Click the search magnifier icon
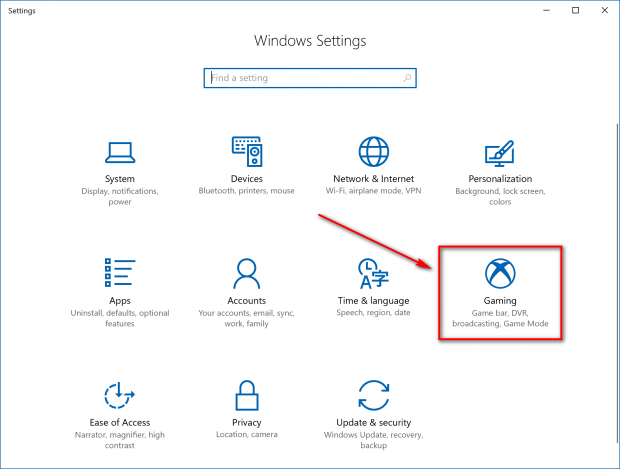The image size is (620, 469). [x=407, y=78]
